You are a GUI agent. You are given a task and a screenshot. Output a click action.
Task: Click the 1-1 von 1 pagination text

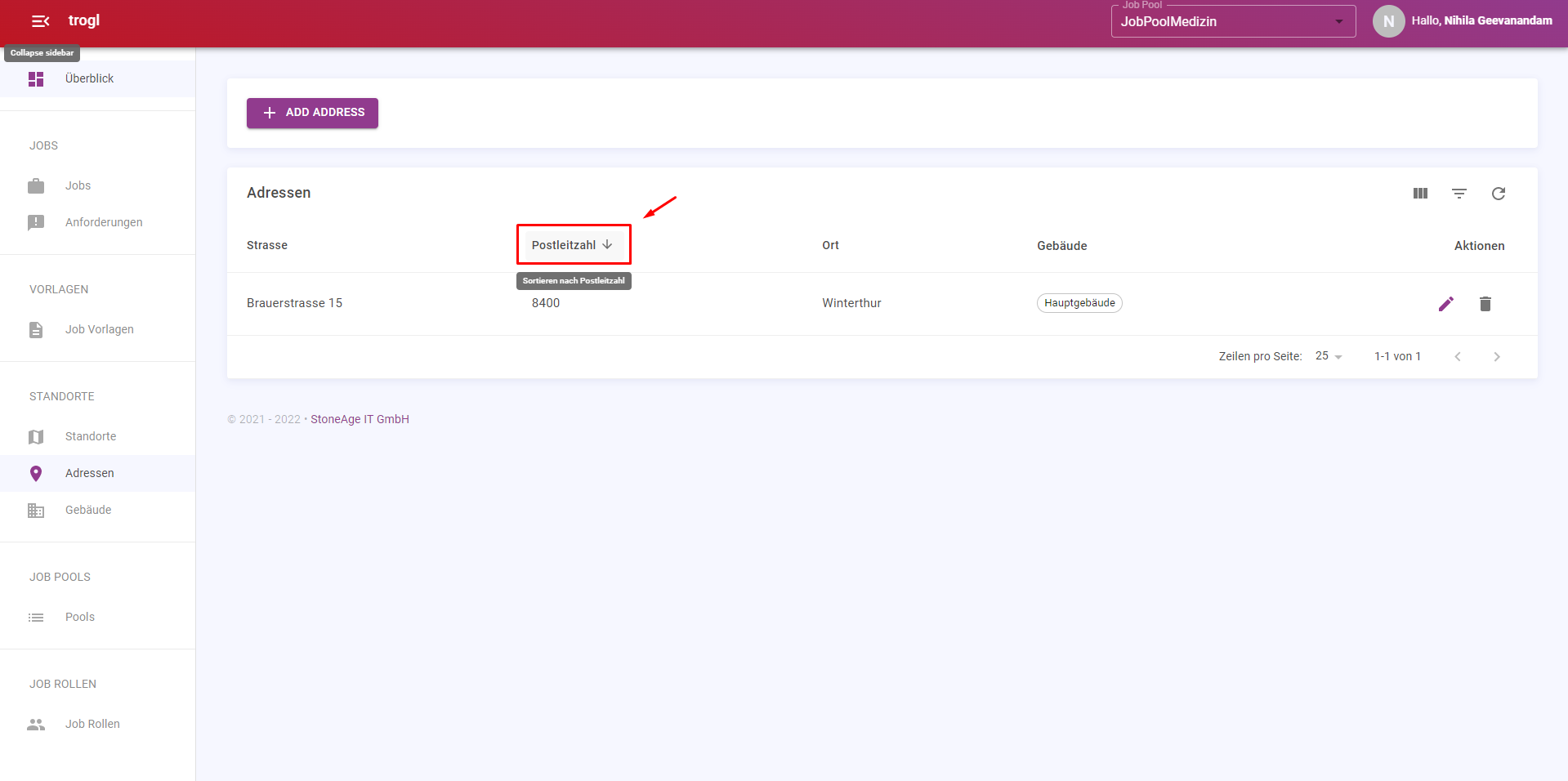(x=1397, y=357)
